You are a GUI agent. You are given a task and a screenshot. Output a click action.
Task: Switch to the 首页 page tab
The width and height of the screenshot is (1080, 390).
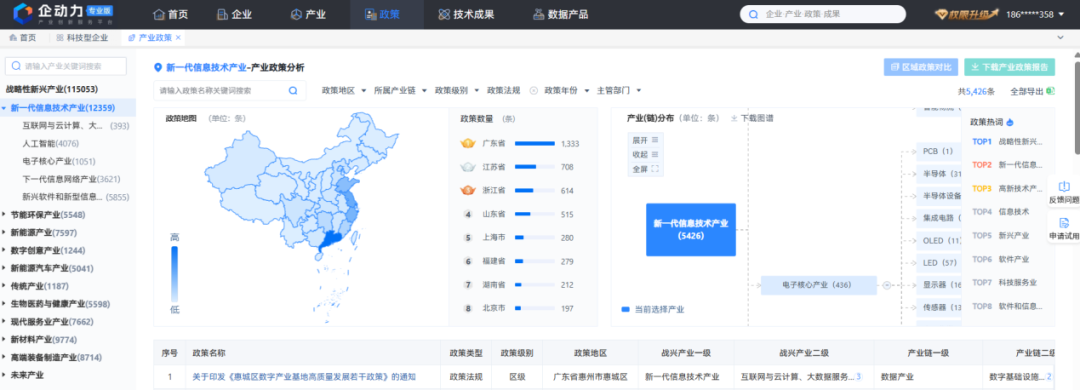click(23, 38)
